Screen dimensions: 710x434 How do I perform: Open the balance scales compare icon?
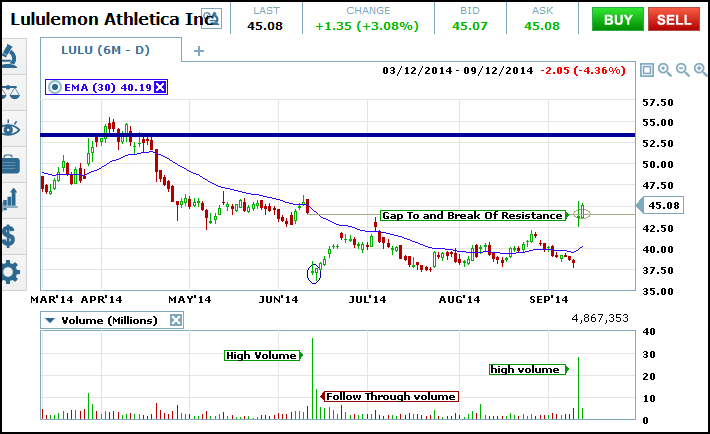10,92
